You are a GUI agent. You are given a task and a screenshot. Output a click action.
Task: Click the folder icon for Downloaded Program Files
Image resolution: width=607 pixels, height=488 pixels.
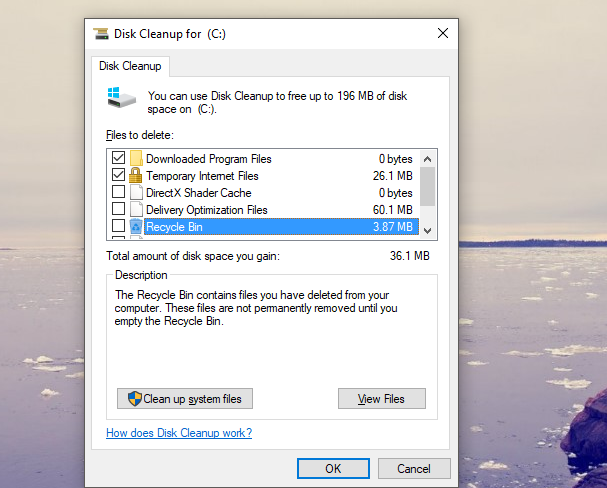[136, 158]
